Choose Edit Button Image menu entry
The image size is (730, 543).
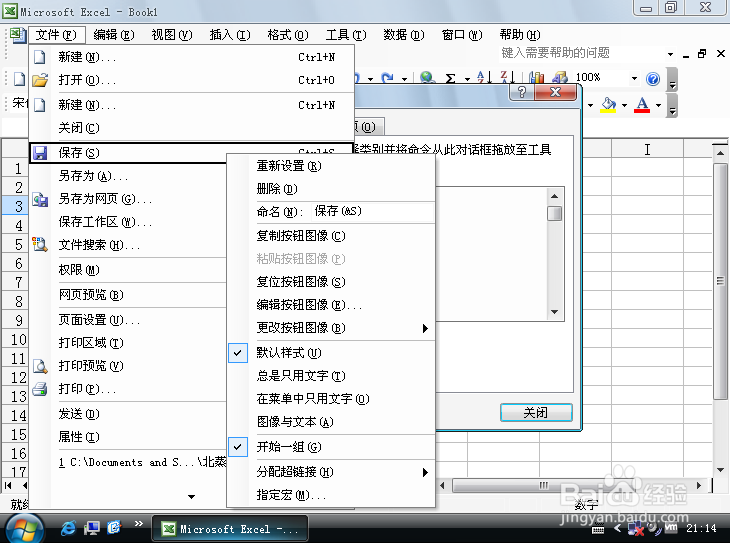coord(332,305)
